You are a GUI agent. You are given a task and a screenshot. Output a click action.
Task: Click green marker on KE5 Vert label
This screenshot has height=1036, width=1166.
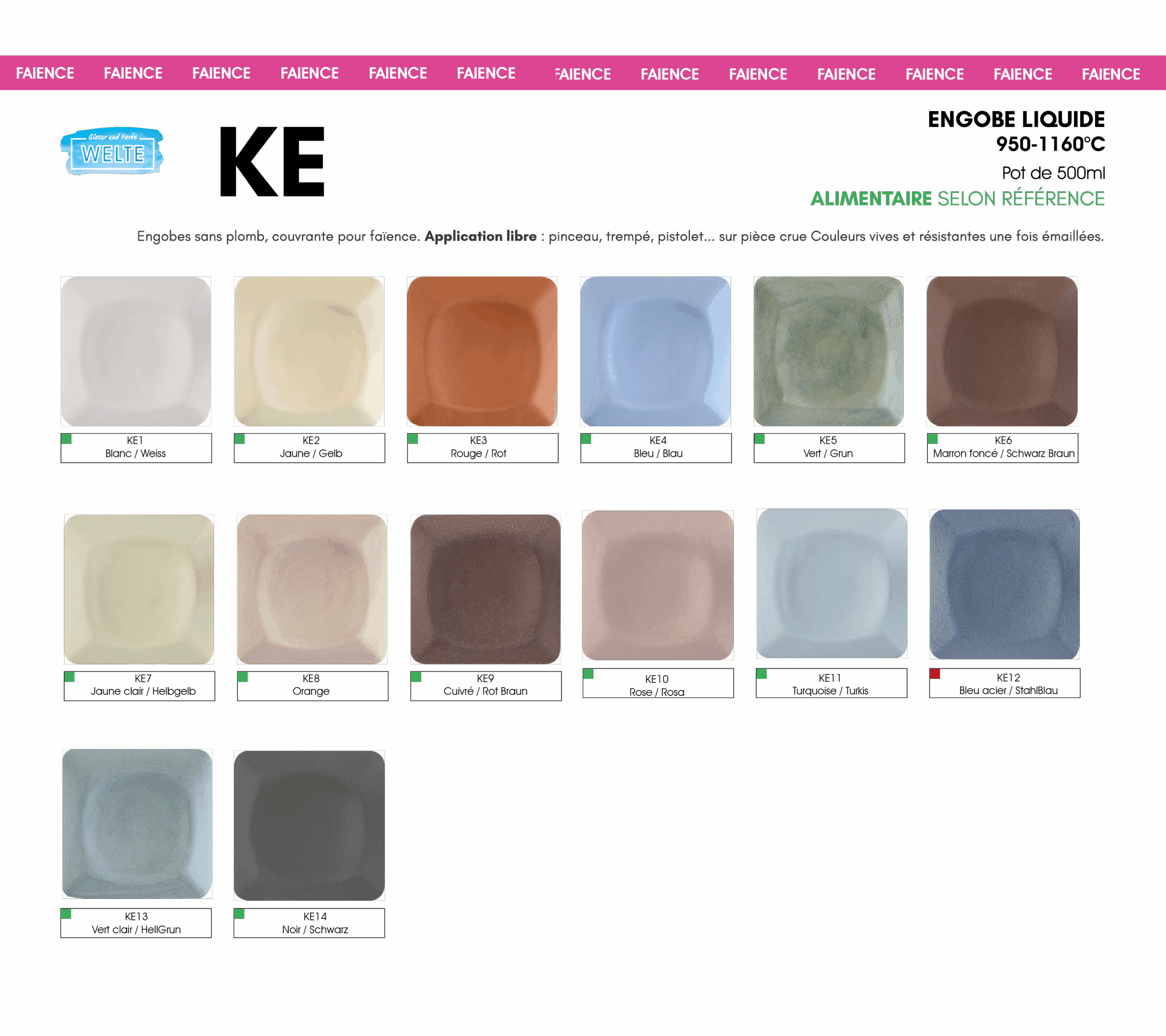[x=759, y=439]
